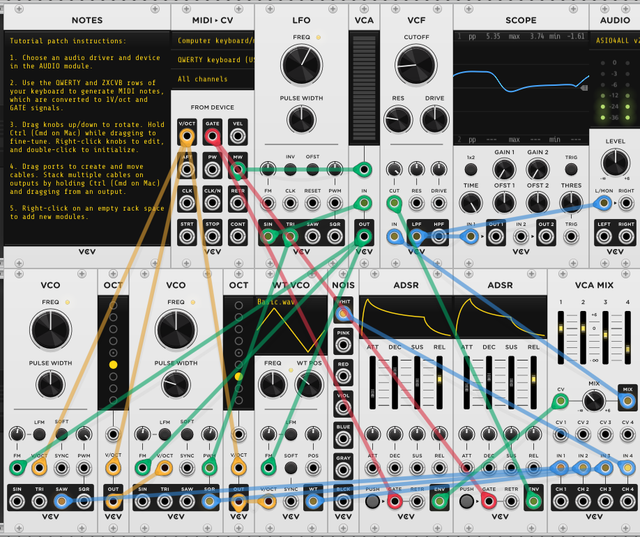Toggle the SOFT button on WT VCO

(x=291, y=468)
